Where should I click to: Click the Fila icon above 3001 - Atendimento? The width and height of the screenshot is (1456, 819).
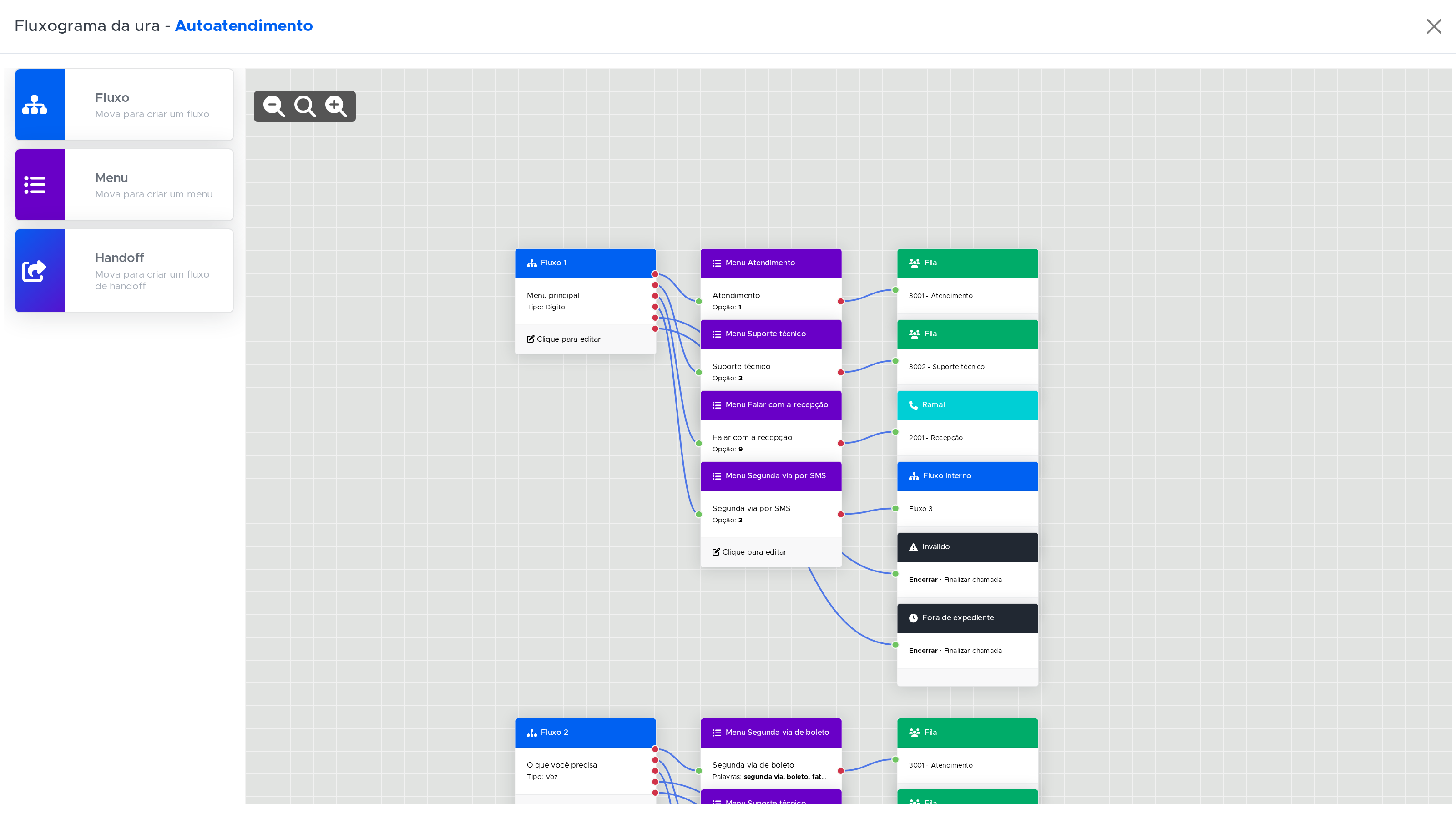coord(914,263)
